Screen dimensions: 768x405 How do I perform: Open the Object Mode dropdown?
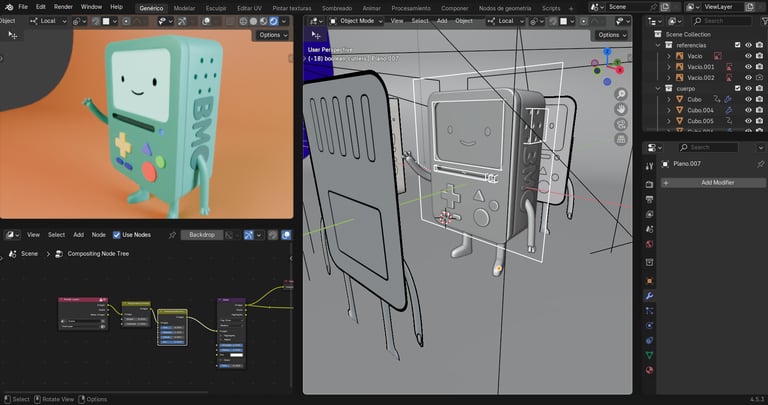click(x=356, y=21)
